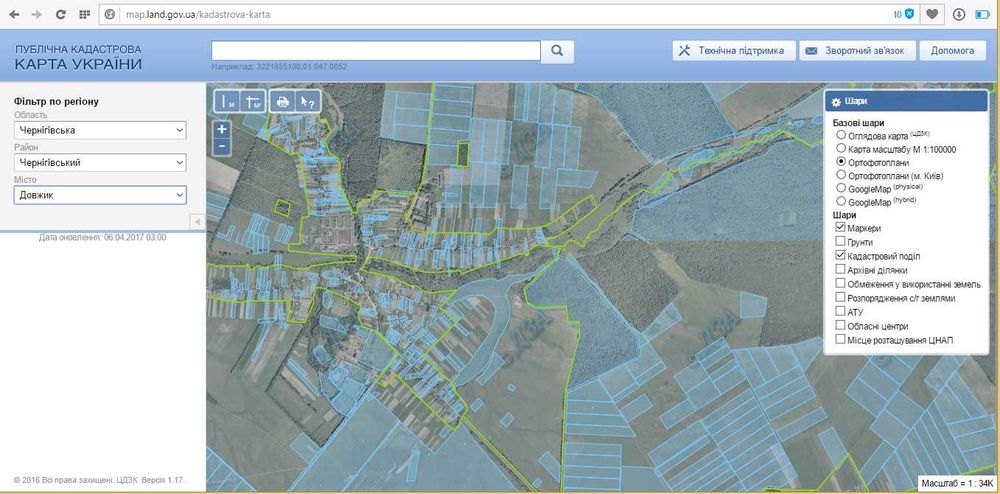
Task: Add page to bookmarks heart icon
Action: (932, 14)
